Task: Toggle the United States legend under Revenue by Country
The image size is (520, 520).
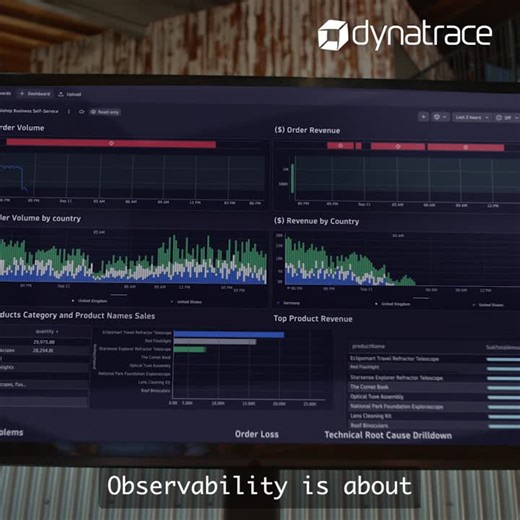Action: point(488,305)
